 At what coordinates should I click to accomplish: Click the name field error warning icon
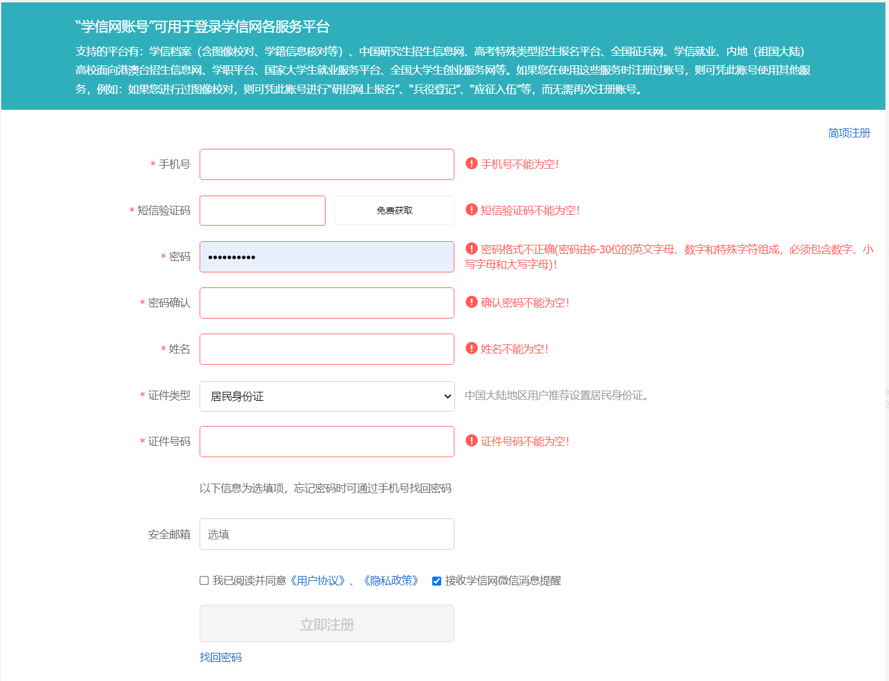click(471, 348)
